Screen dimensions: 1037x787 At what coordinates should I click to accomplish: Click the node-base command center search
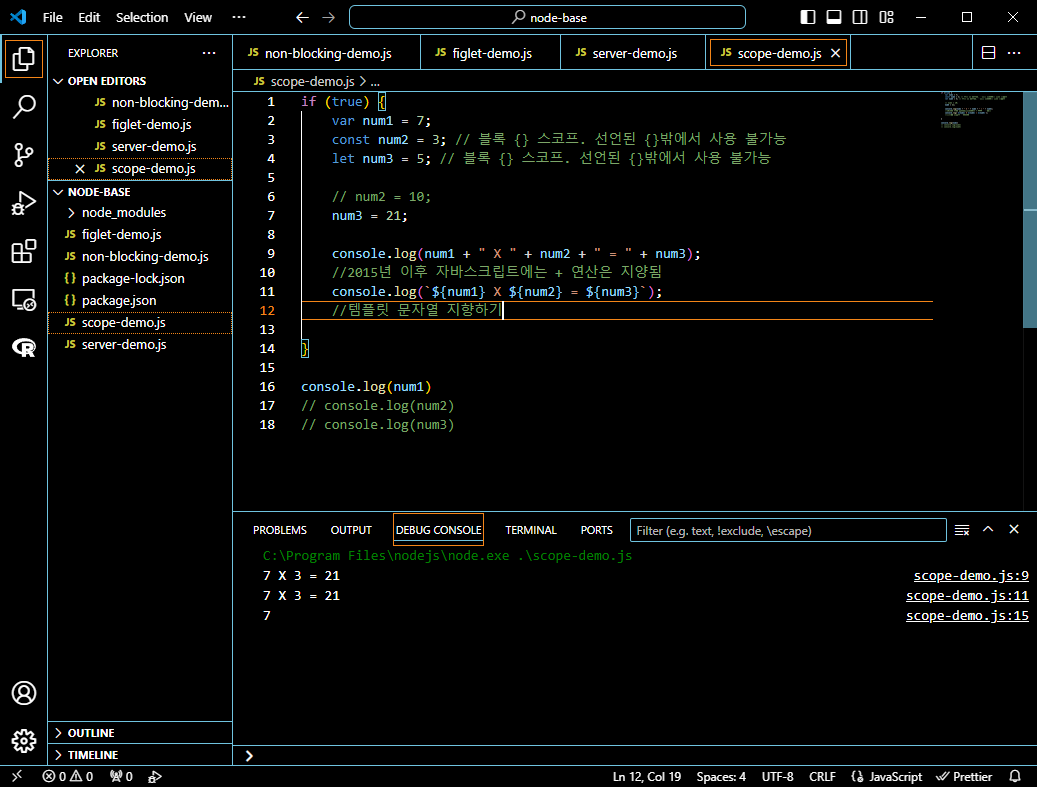(x=547, y=17)
